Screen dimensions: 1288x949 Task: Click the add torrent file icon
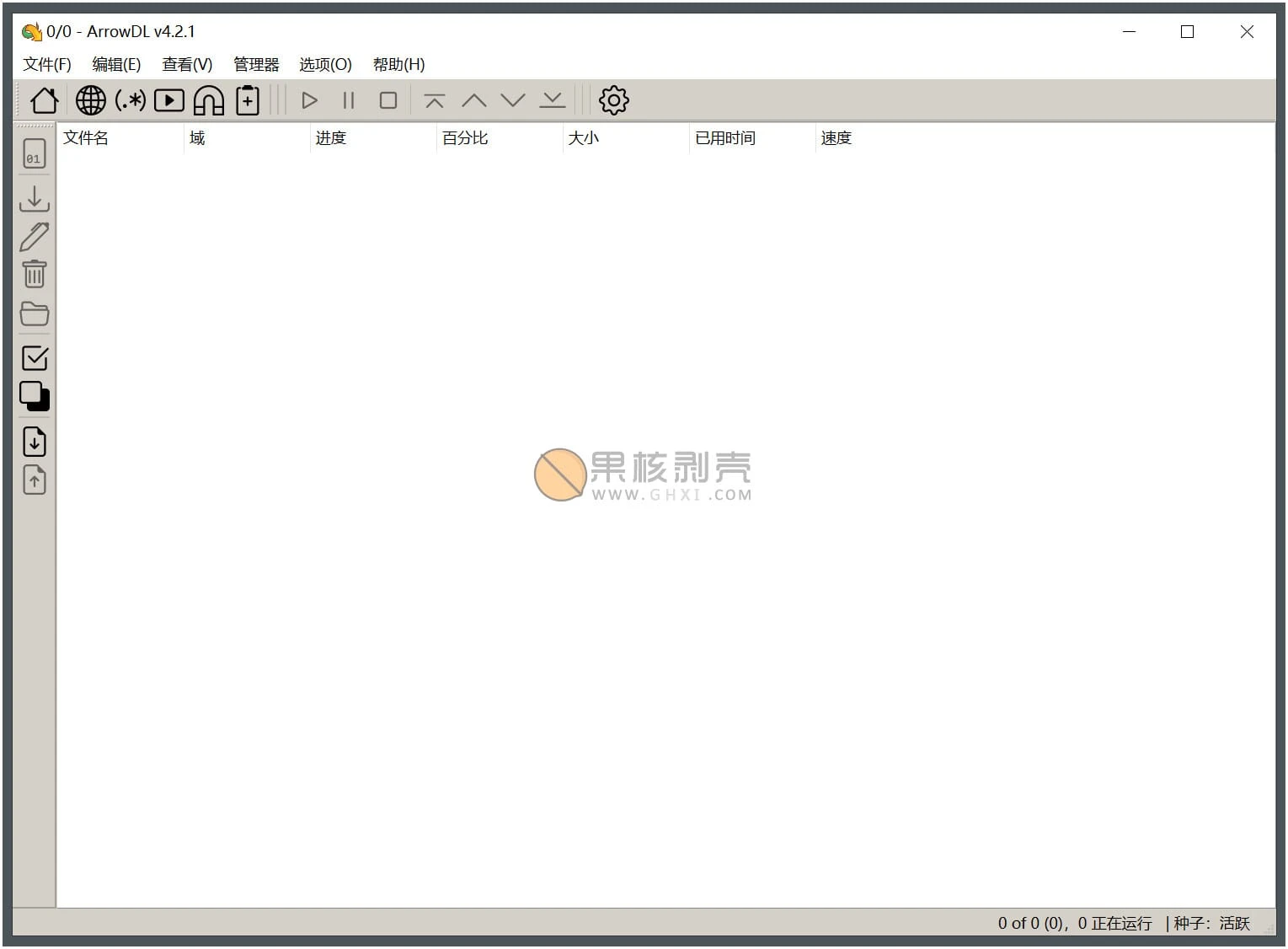pos(248,100)
